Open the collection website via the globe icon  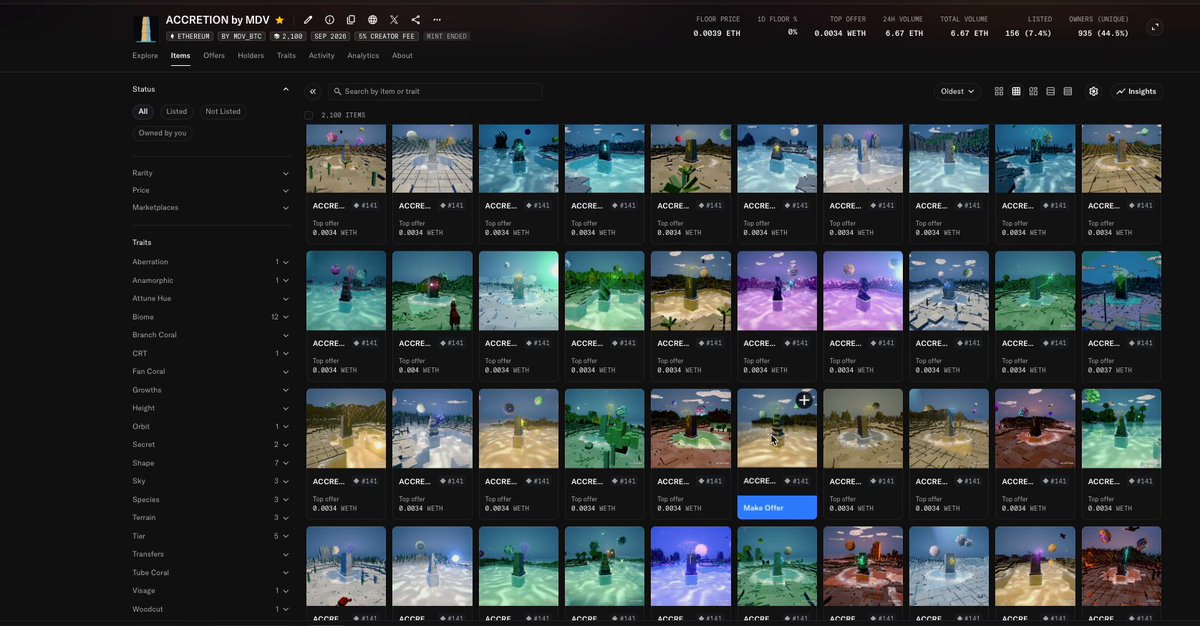point(373,19)
